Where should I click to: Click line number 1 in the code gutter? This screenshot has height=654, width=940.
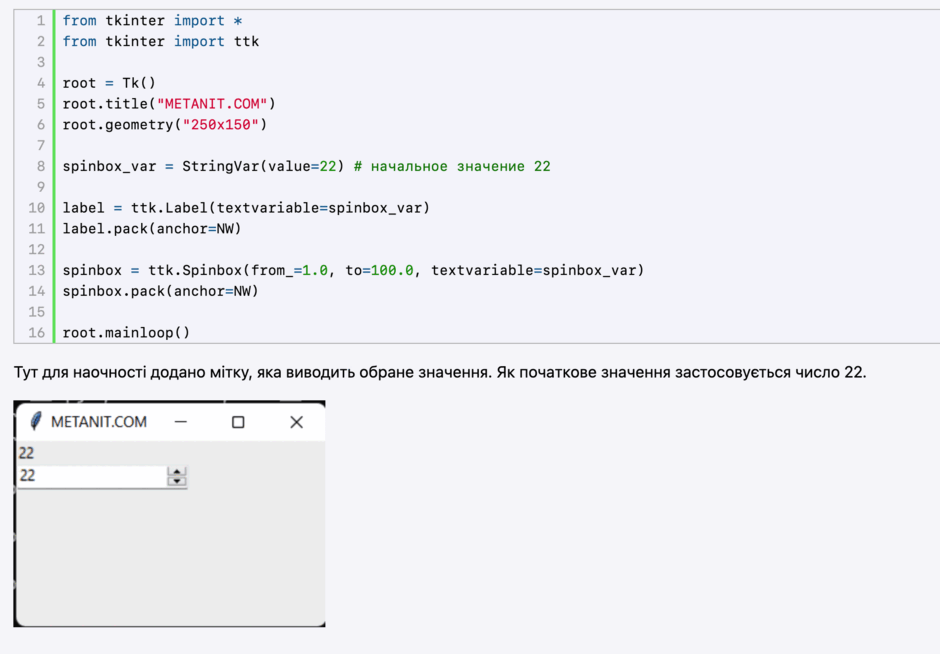[x=41, y=21]
